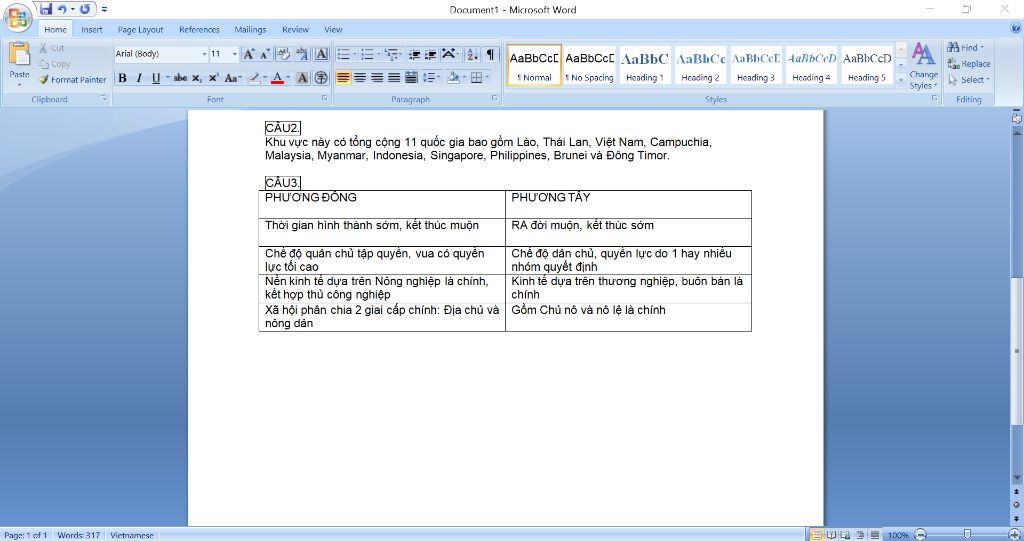Click the Office button
The image size is (1024, 541).
[18, 17]
